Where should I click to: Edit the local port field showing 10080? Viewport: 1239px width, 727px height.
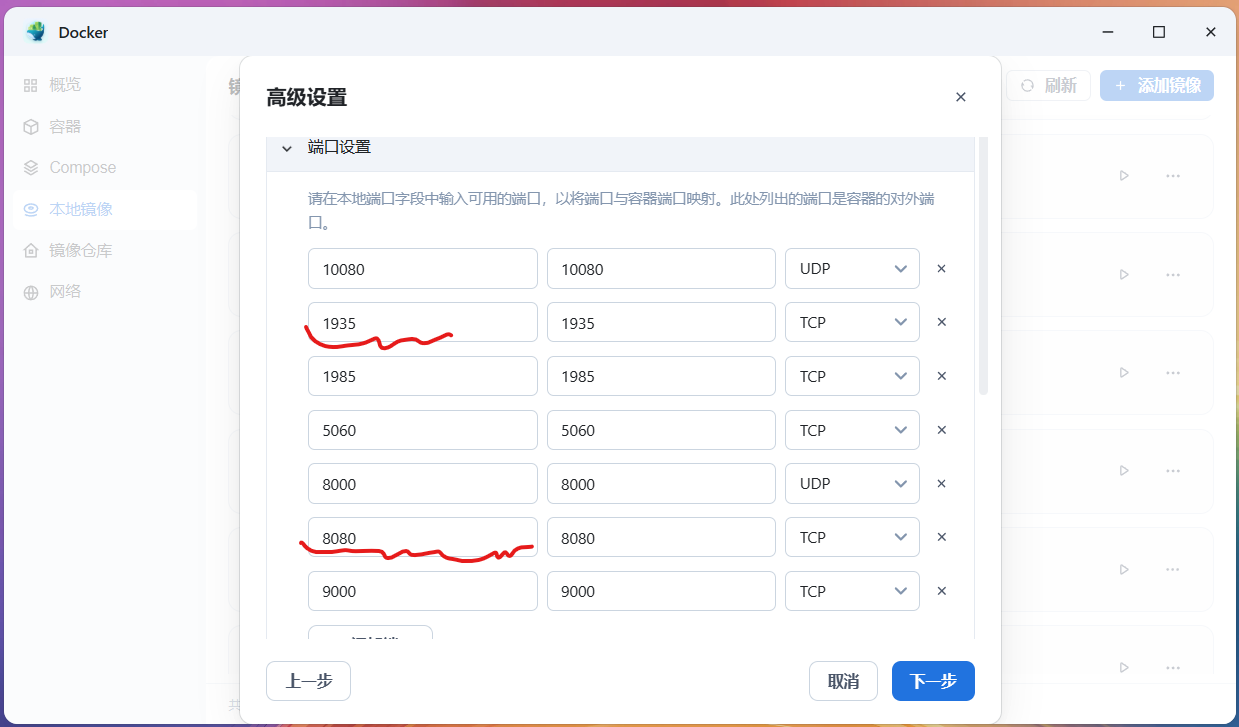(x=423, y=269)
